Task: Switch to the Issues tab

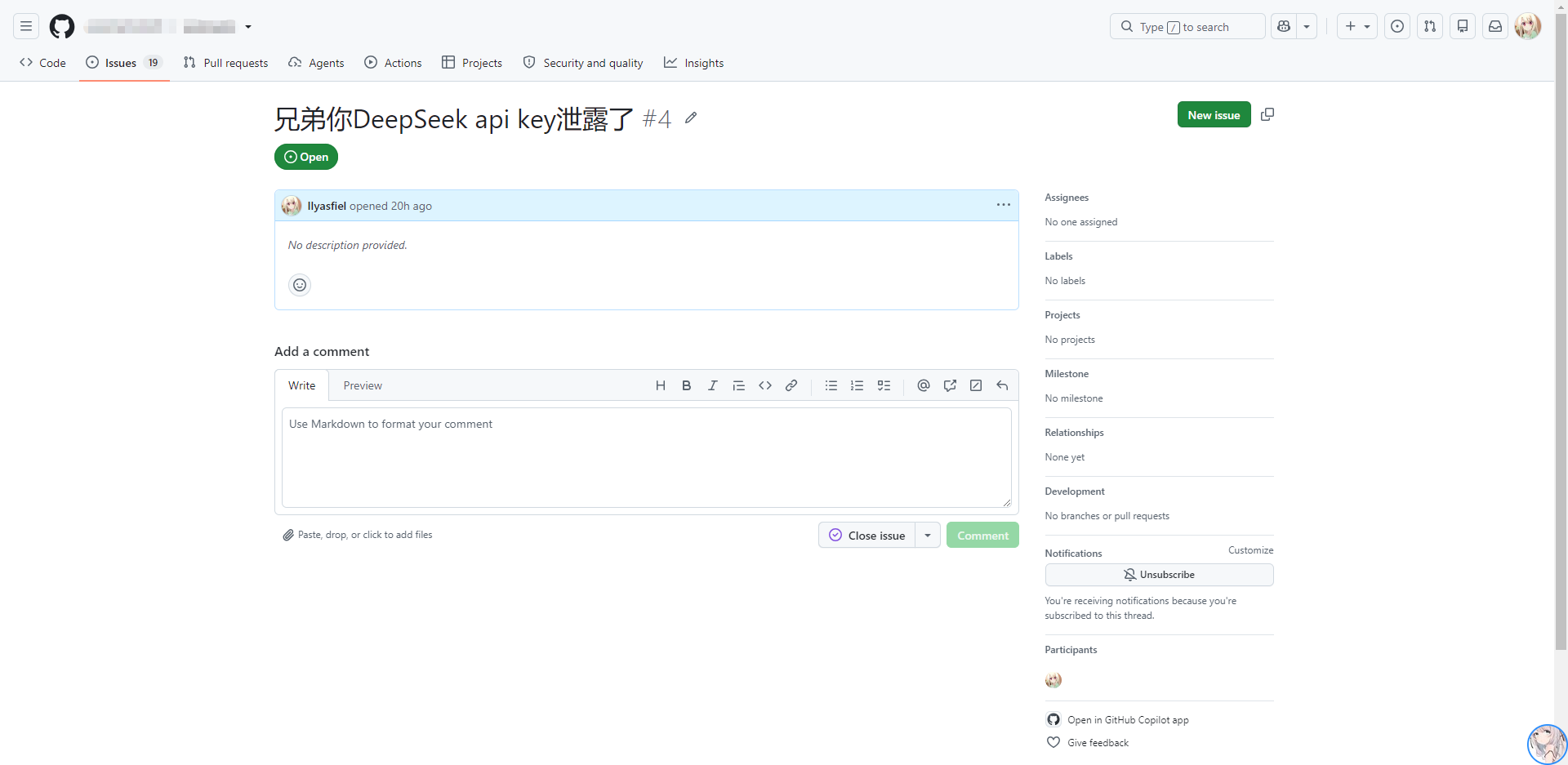Action: (124, 63)
